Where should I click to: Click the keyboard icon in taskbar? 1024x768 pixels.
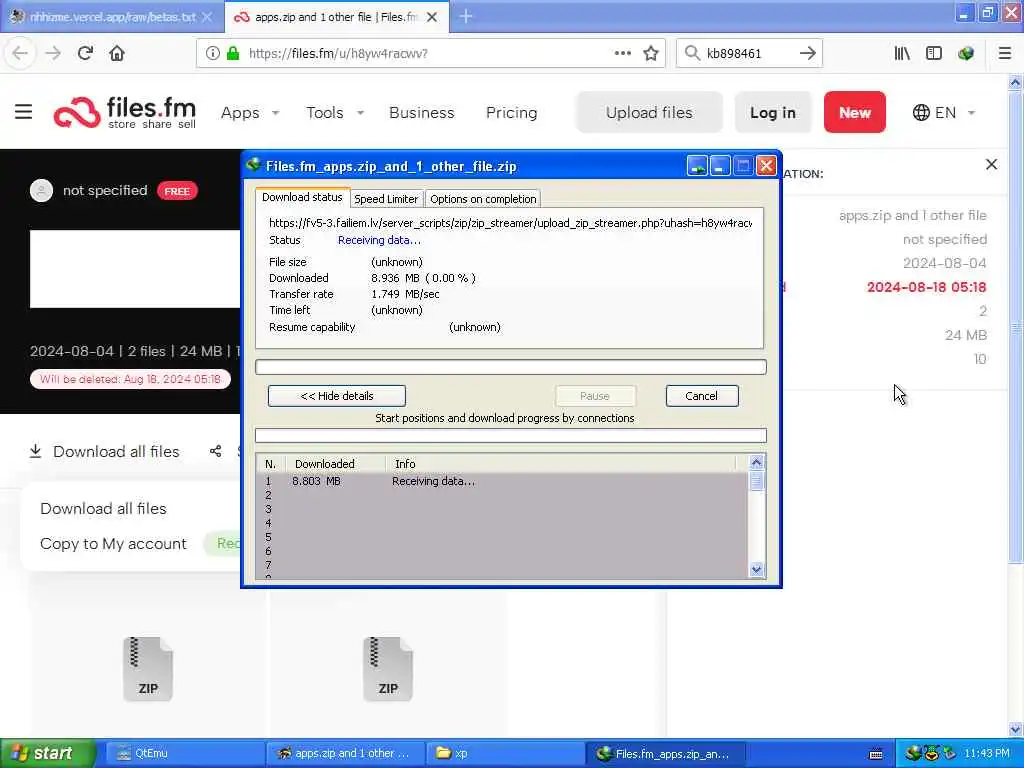coord(876,754)
